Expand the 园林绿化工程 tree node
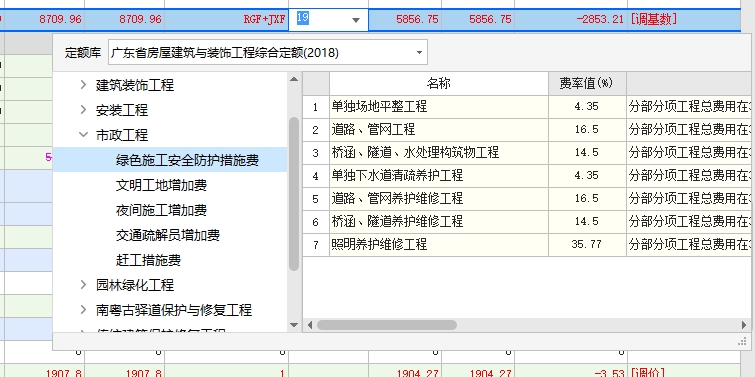Viewport: 755px width, 377px height. pyautogui.click(x=84, y=285)
